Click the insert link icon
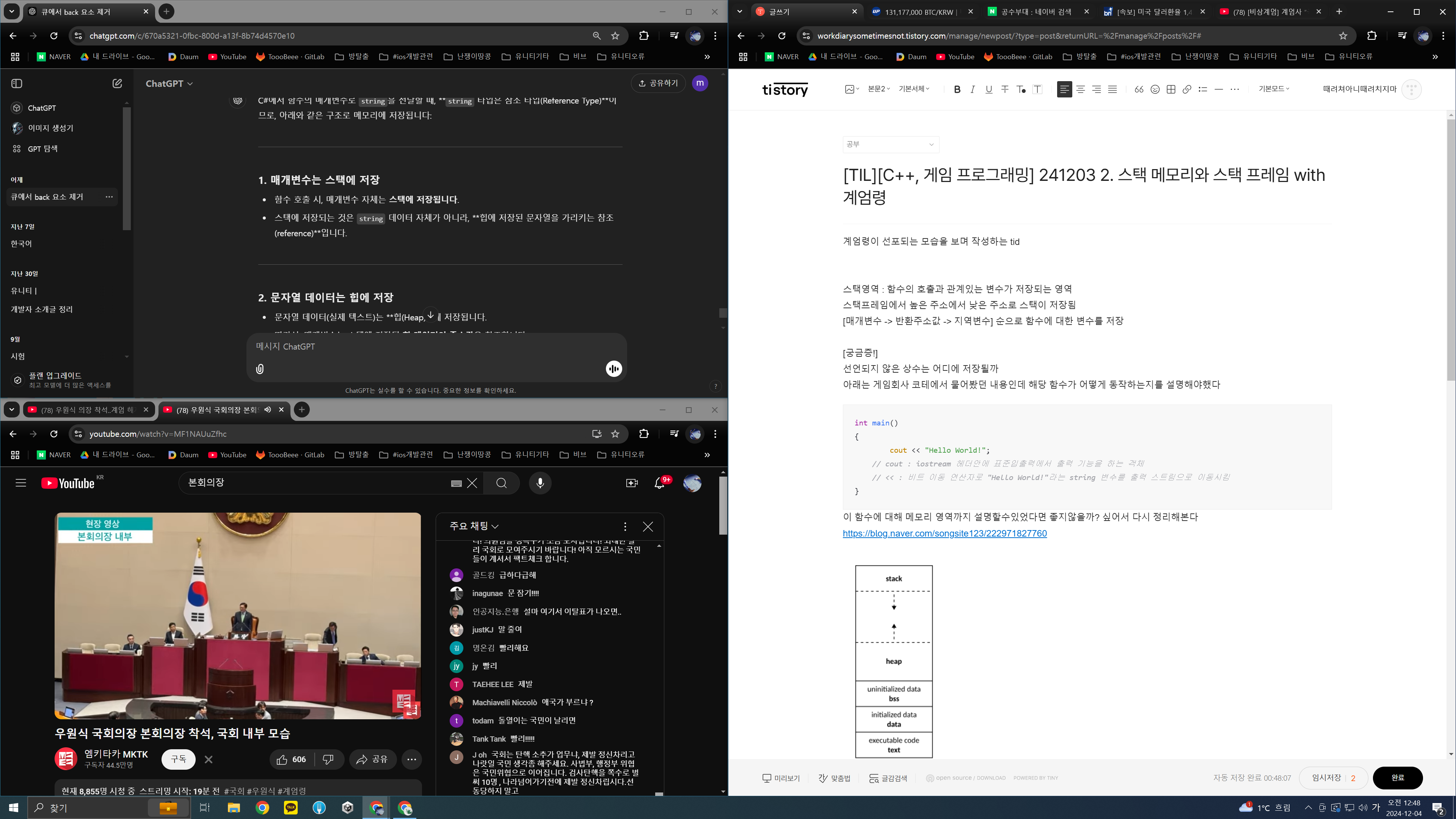Image resolution: width=1456 pixels, height=819 pixels. (1186, 89)
